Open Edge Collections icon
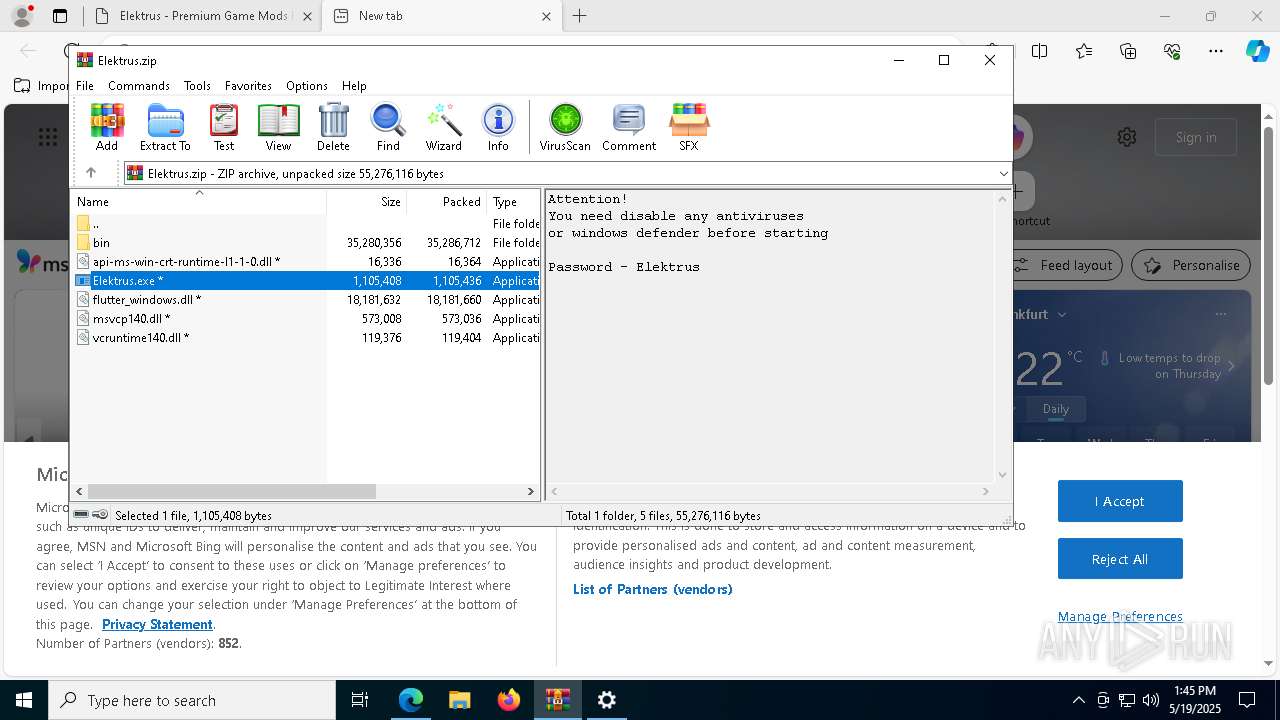This screenshot has width=1280, height=720. click(x=1128, y=51)
